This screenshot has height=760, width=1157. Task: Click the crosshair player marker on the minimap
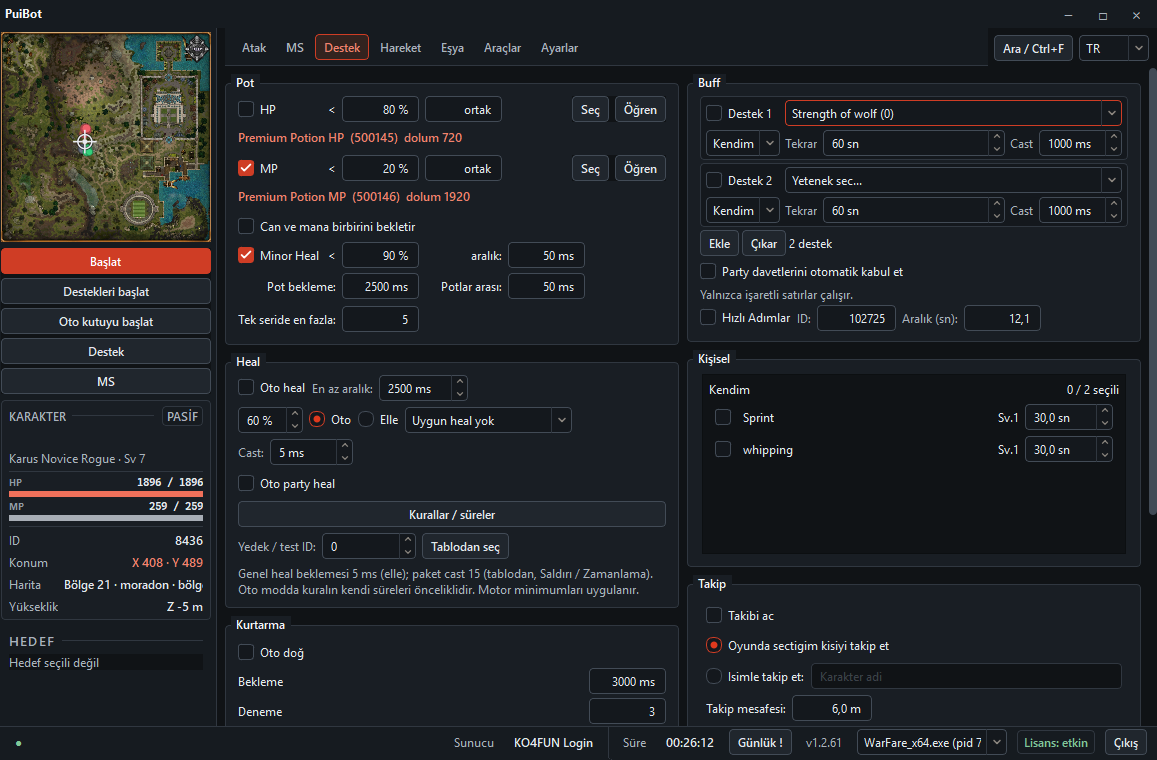click(x=86, y=141)
